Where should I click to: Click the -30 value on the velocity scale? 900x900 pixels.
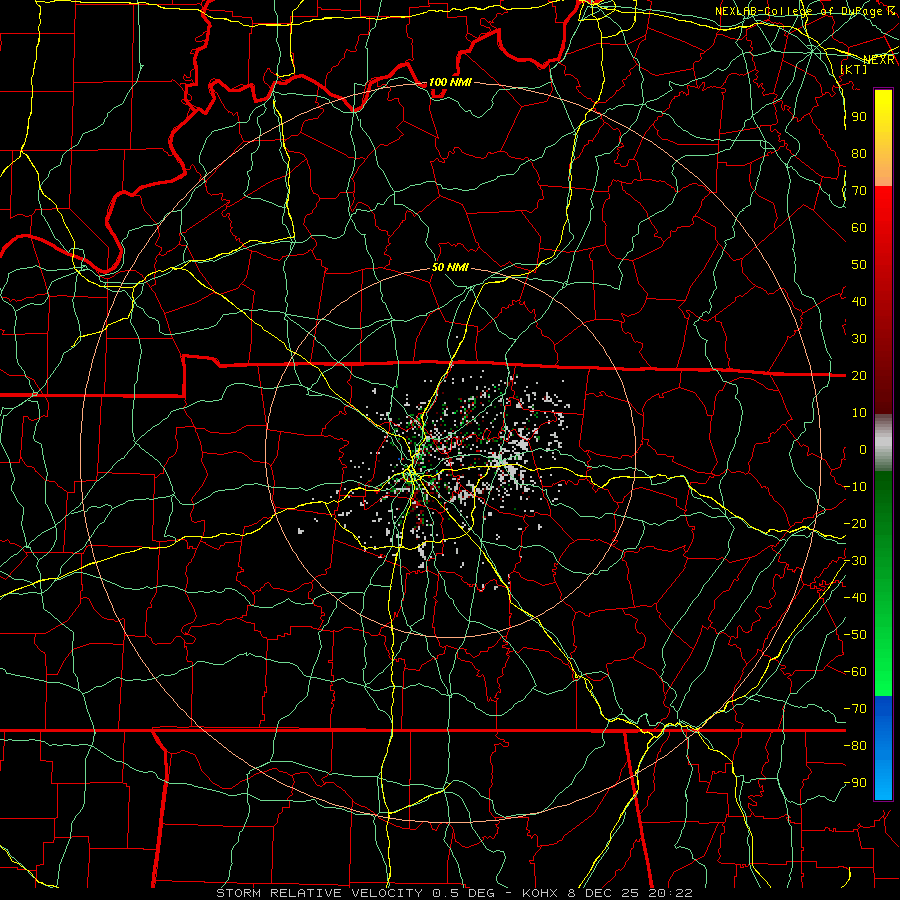[855, 561]
